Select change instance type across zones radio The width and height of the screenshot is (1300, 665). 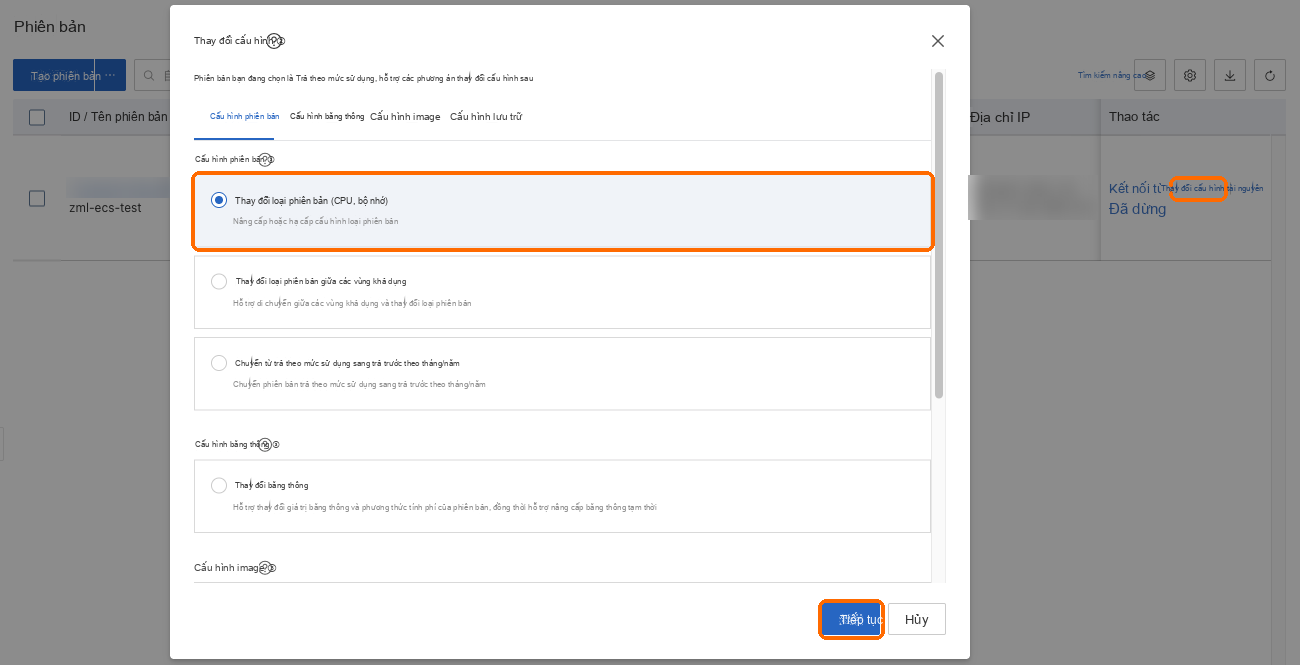[219, 281]
